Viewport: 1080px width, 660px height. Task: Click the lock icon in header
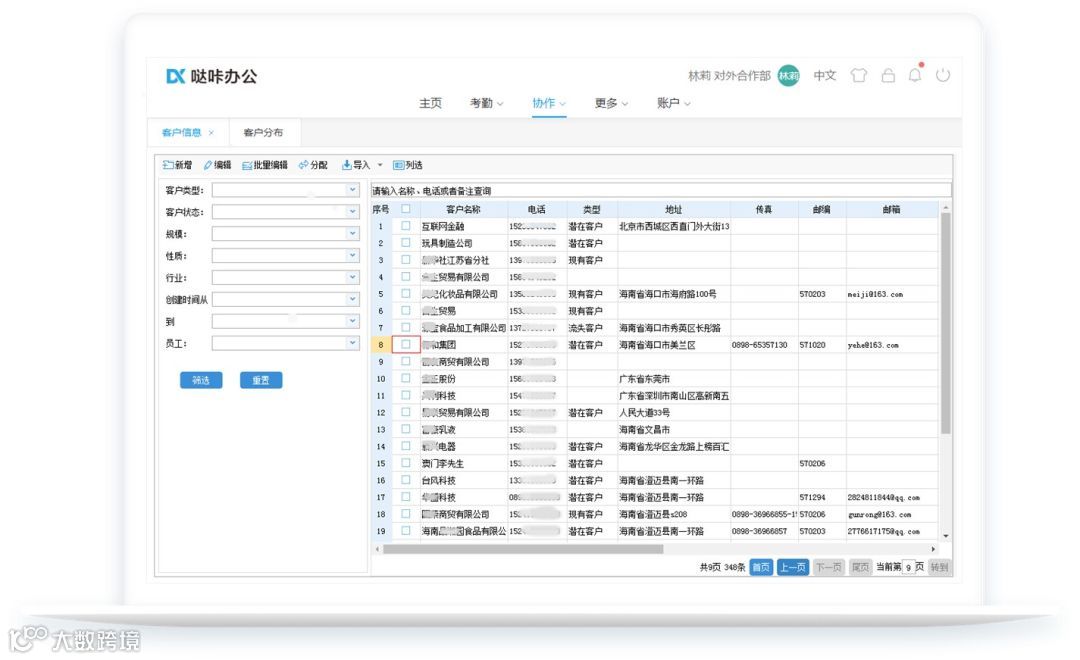(x=889, y=75)
